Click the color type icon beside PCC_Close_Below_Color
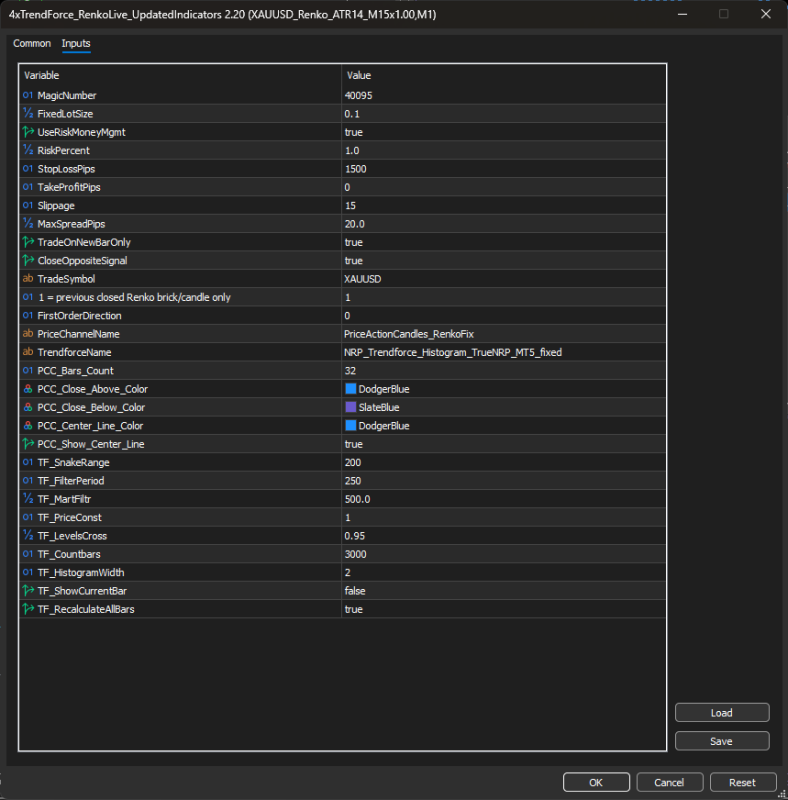The height and width of the screenshot is (800, 788). (28, 408)
